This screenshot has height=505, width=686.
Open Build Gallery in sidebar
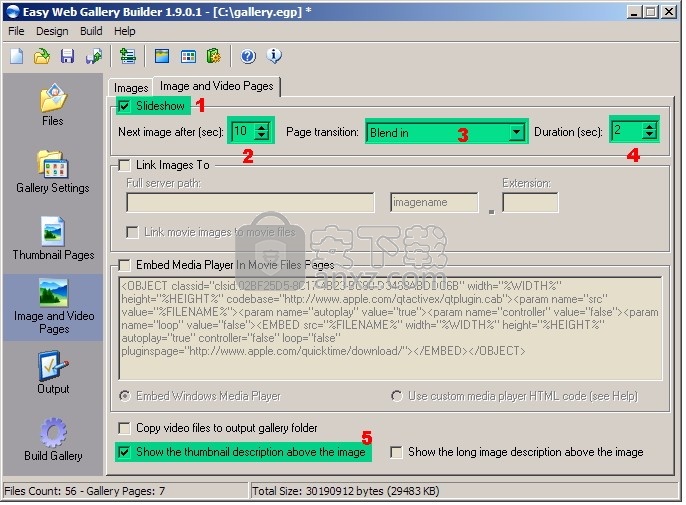53,439
